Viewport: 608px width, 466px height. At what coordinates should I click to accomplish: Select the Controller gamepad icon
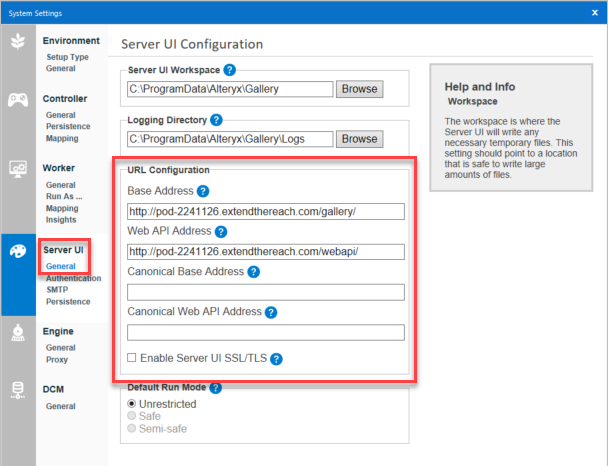[x=18, y=100]
